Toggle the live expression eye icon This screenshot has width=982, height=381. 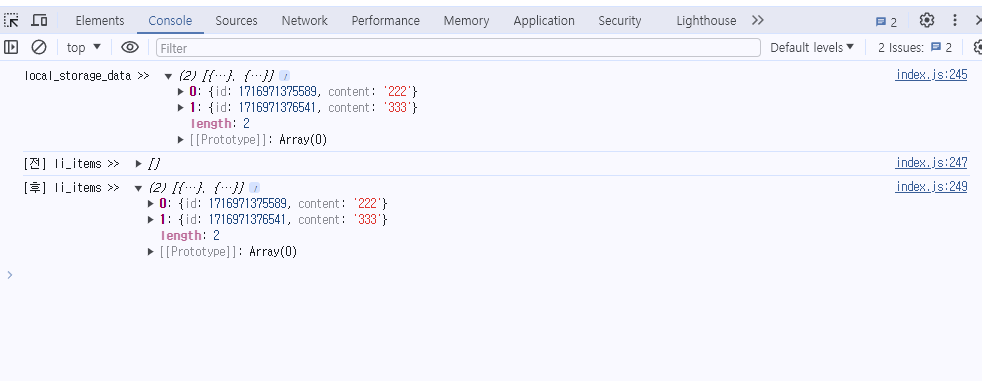click(130, 47)
